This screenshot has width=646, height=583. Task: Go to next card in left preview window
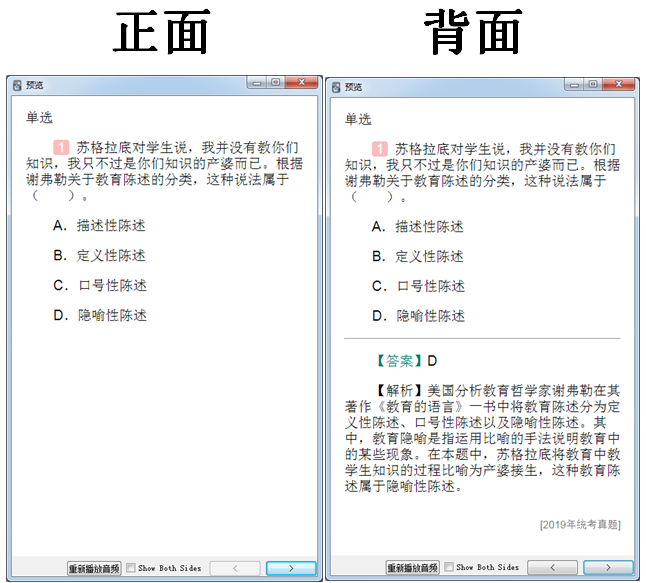click(x=291, y=568)
